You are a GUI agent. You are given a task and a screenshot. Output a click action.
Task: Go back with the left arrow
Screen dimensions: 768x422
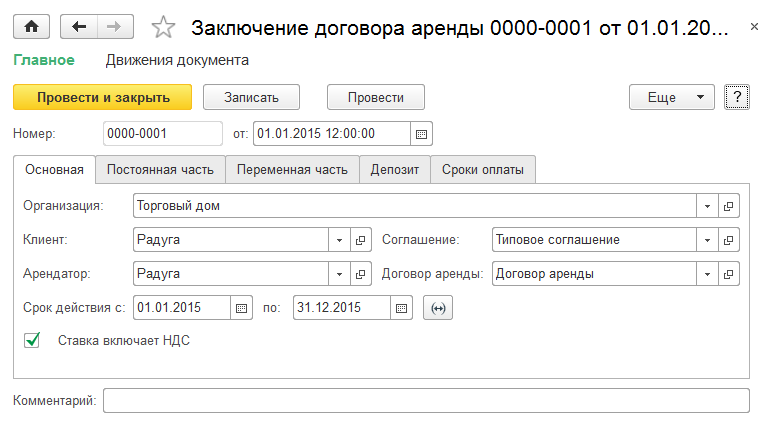click(x=78, y=28)
